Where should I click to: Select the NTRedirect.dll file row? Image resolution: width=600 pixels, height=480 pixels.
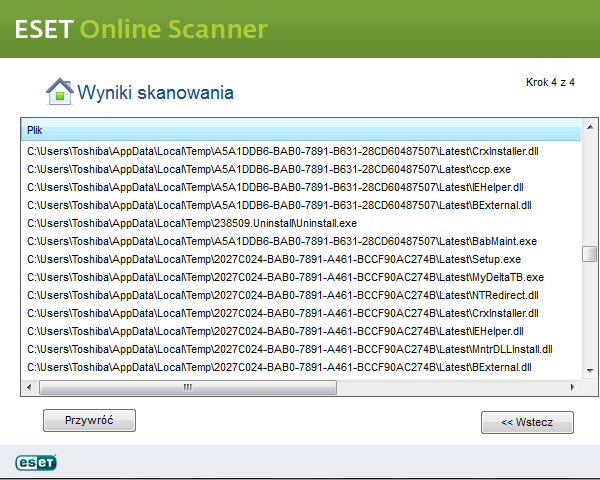click(301, 295)
